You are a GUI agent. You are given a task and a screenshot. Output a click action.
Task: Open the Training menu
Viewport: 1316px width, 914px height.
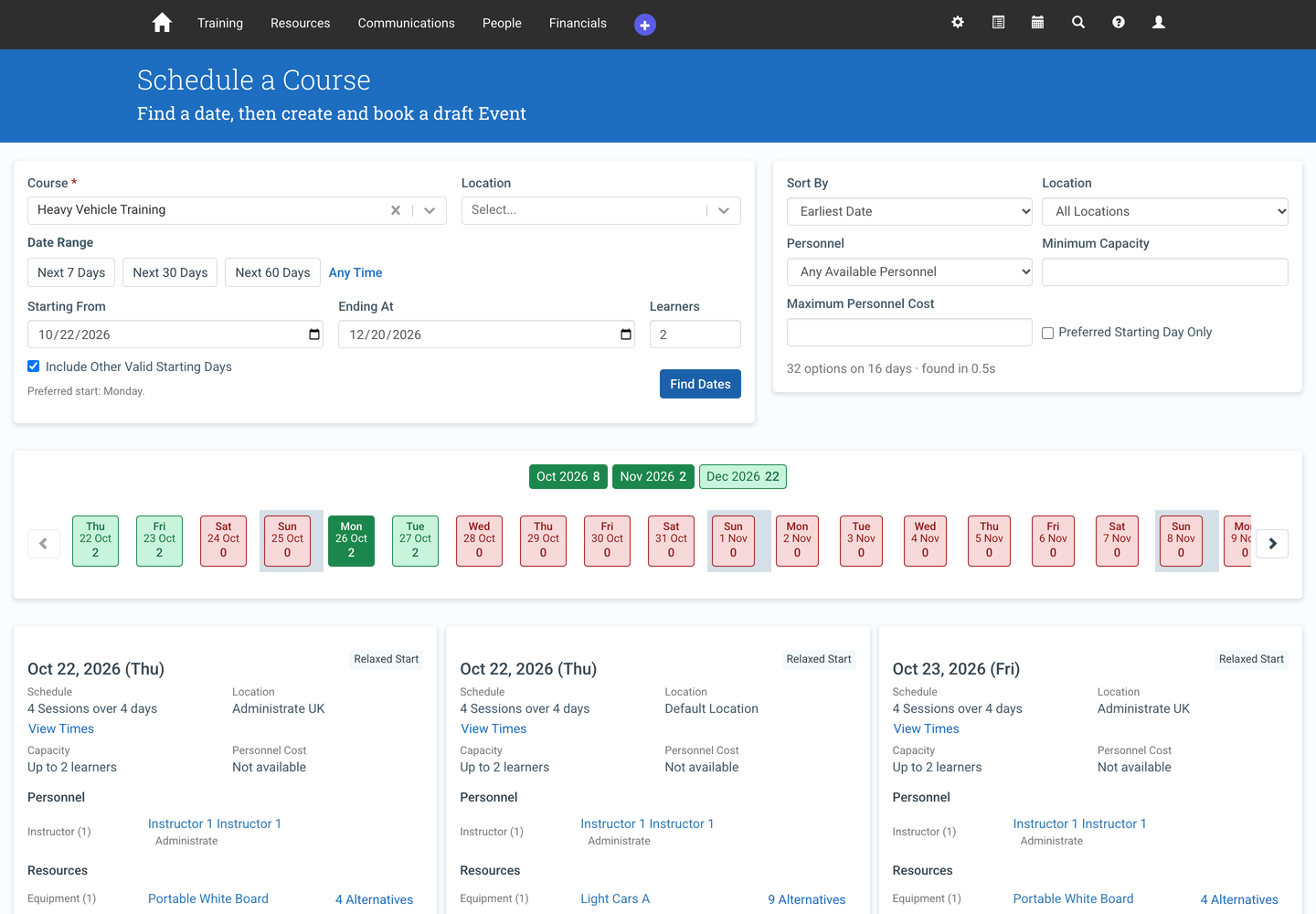point(220,23)
